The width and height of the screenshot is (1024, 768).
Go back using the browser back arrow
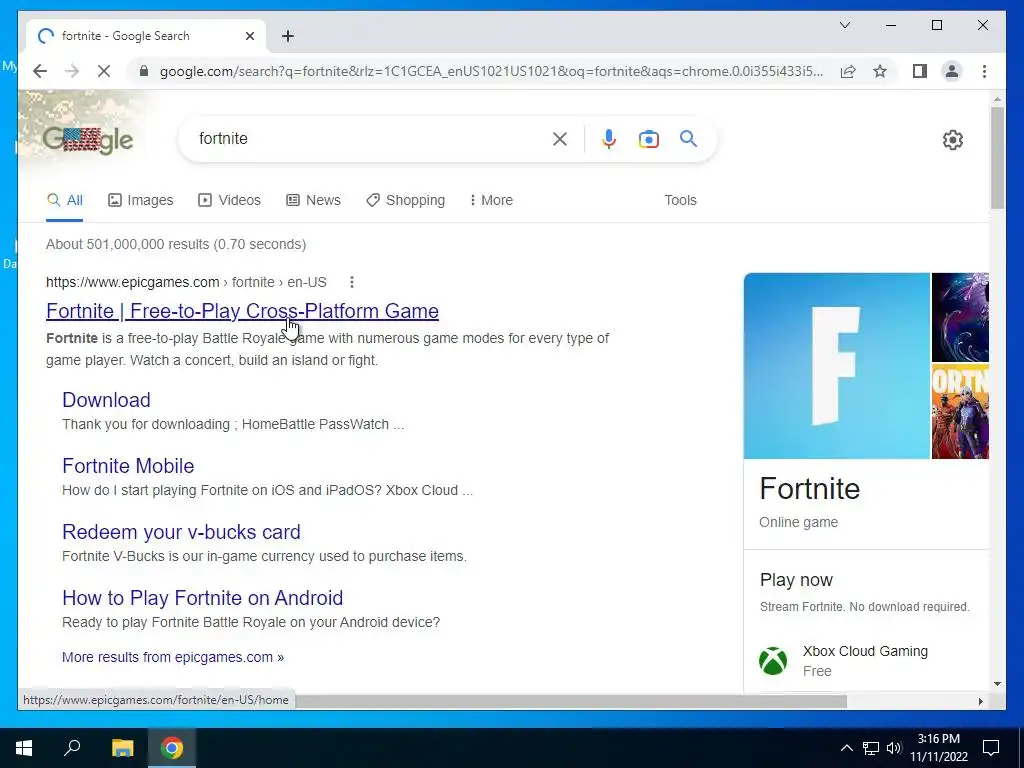click(40, 71)
